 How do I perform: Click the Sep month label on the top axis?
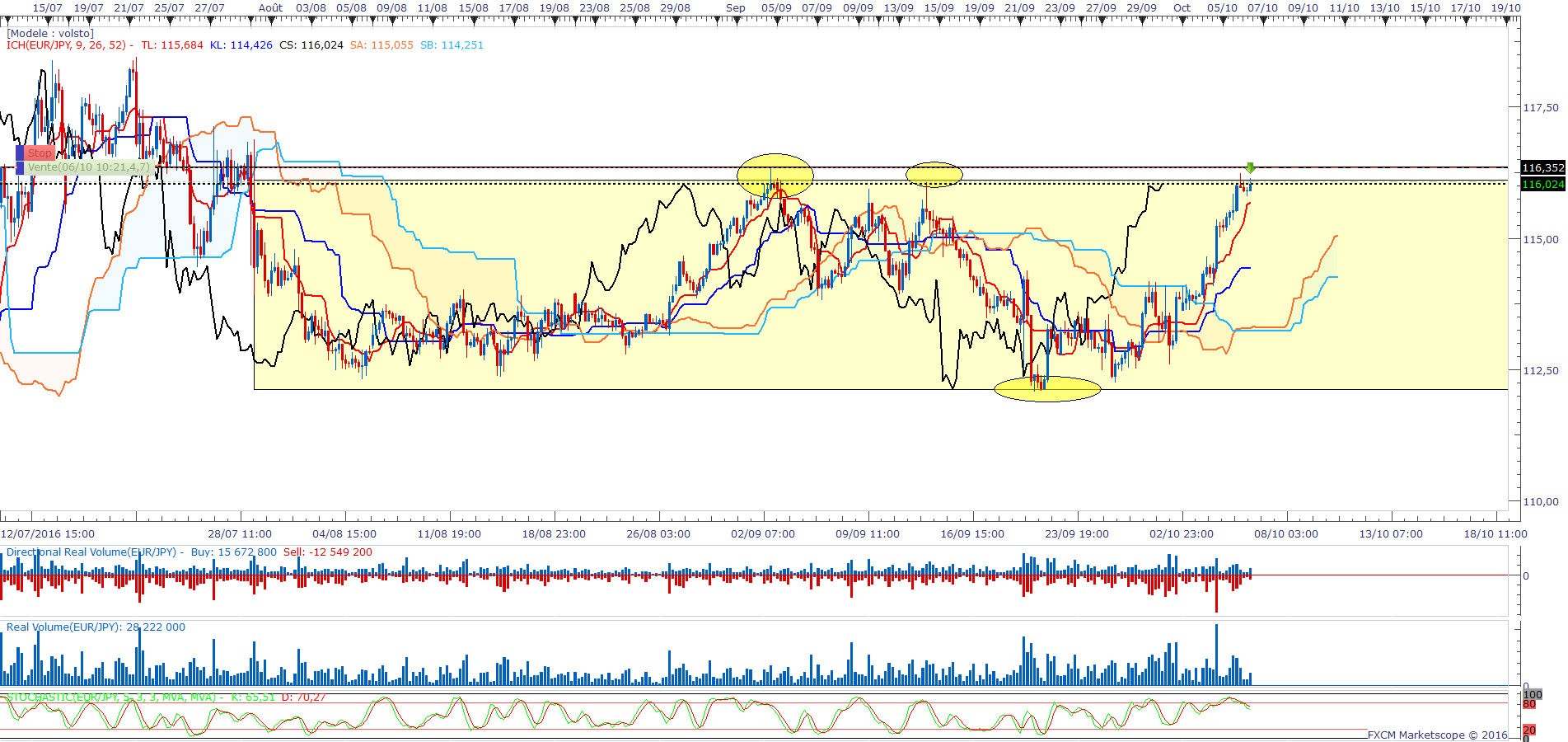pos(736,8)
